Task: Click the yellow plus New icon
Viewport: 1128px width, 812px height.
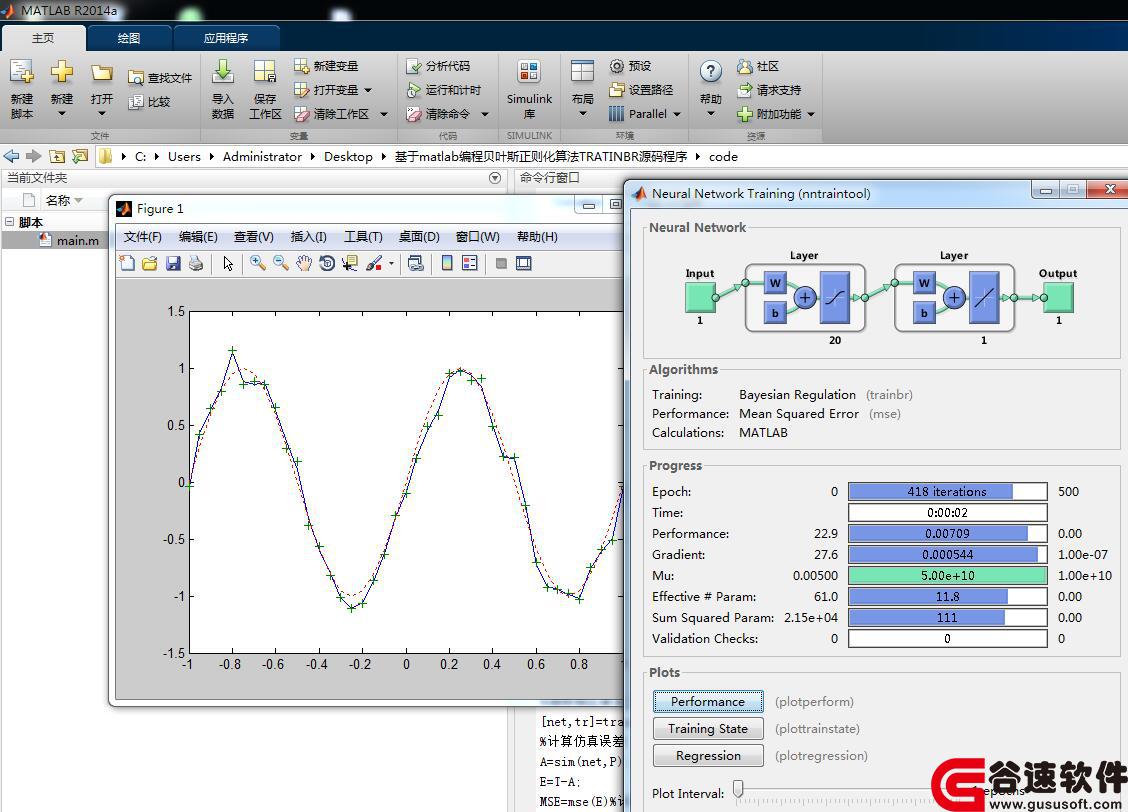Action: coord(62,71)
